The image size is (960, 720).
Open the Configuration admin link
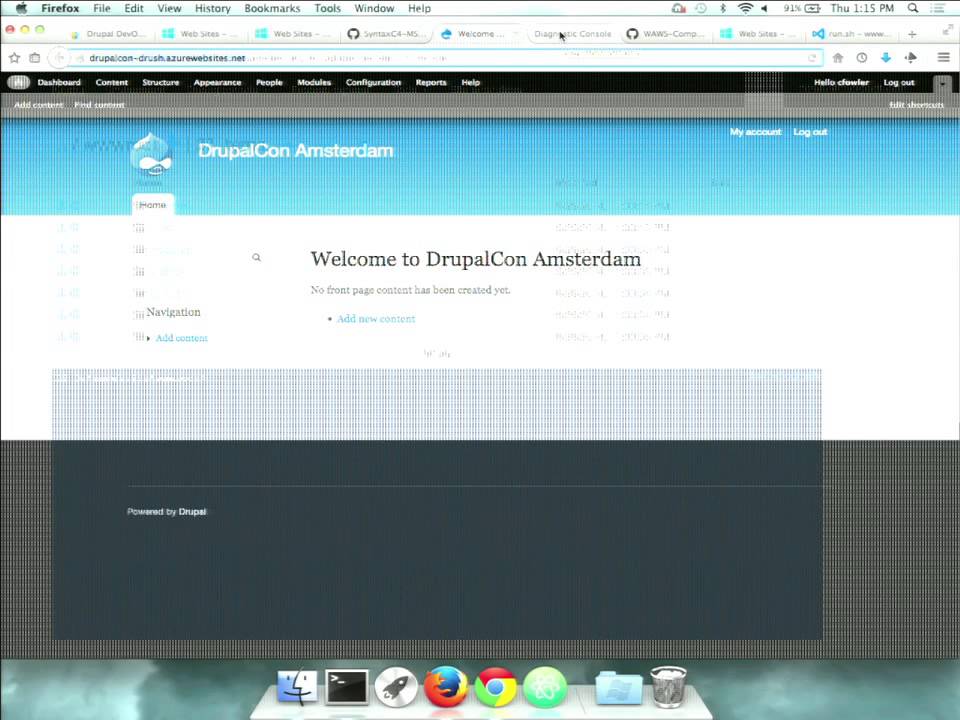pos(373,82)
